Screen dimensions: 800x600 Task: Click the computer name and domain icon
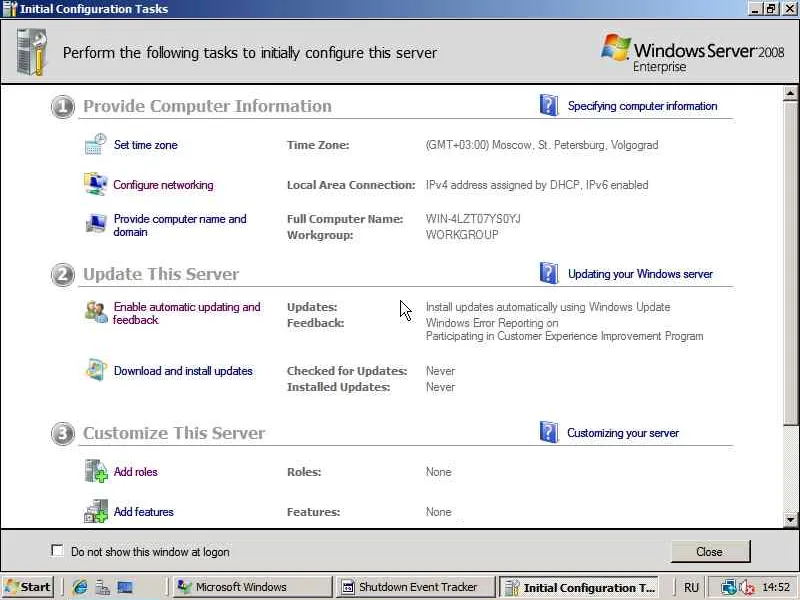tap(95, 223)
